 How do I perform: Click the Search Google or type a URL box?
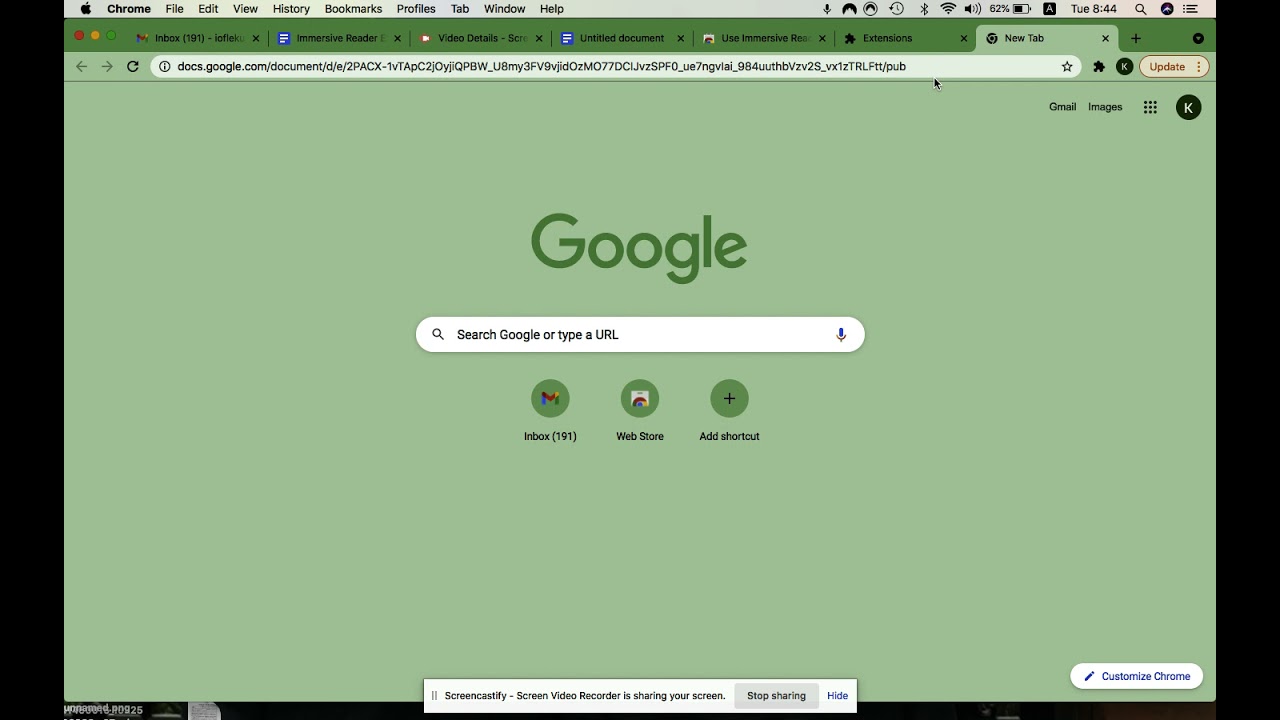[x=640, y=334]
